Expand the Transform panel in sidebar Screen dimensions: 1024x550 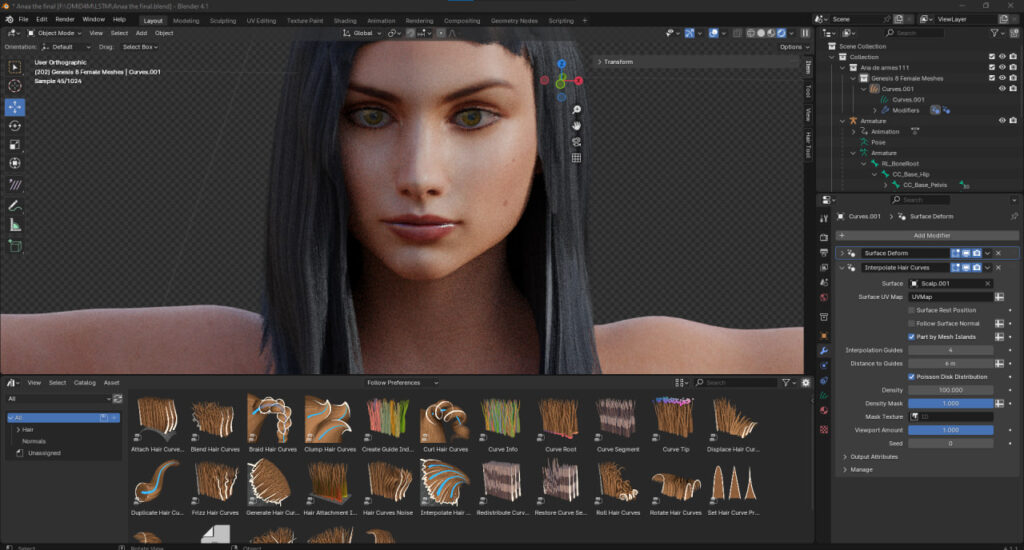[x=600, y=62]
